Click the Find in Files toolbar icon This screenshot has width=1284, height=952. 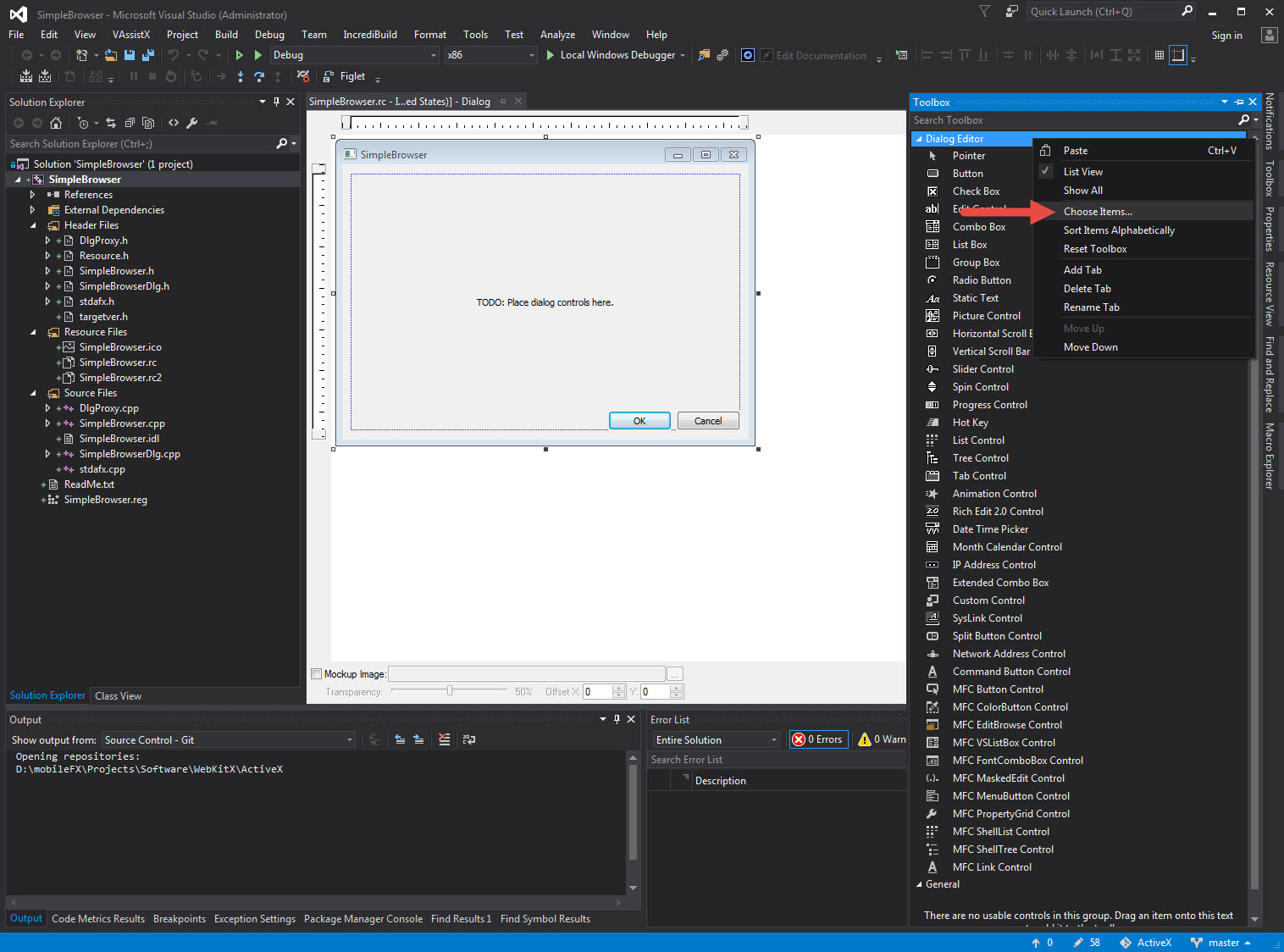point(704,55)
